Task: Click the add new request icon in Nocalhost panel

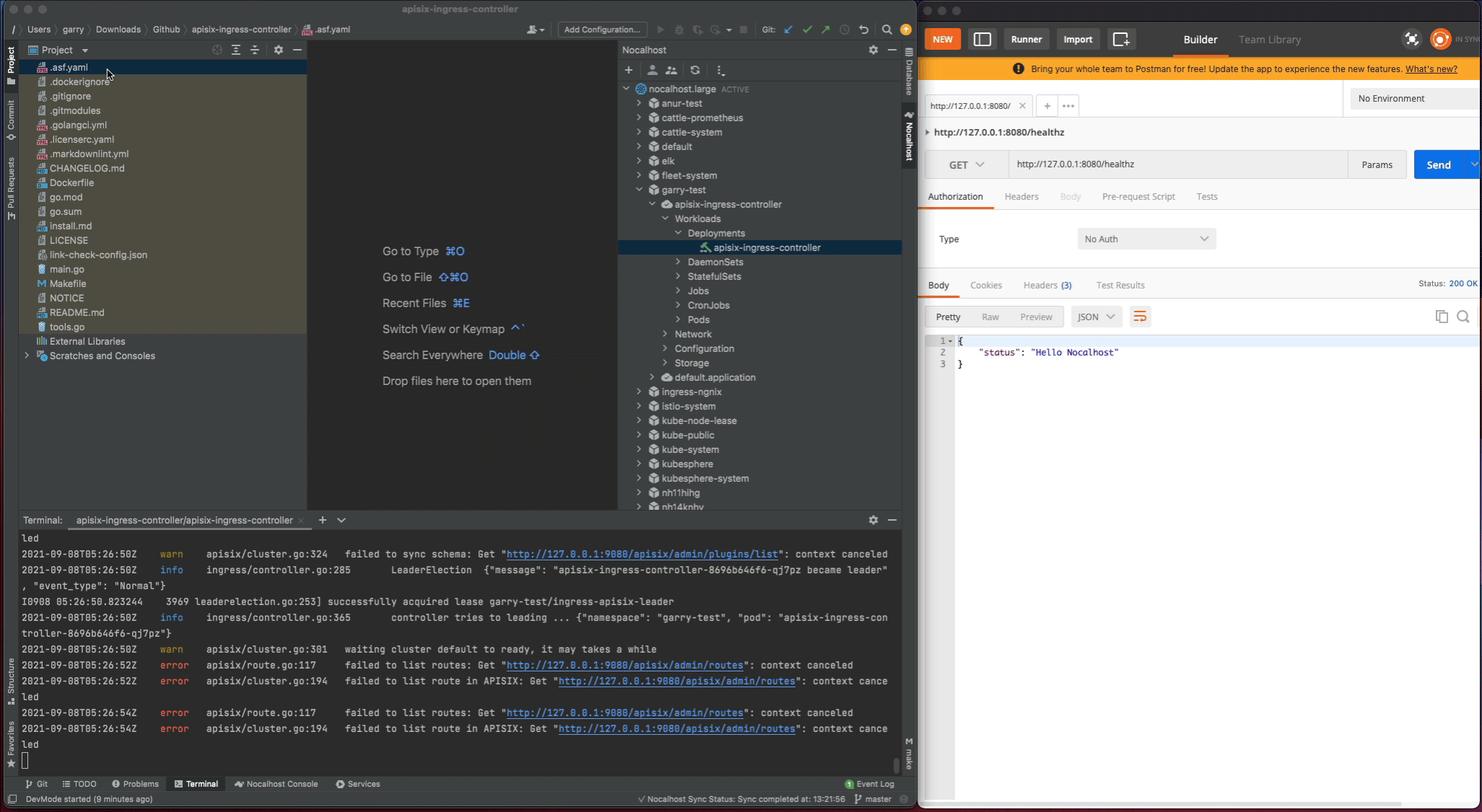Action: pos(628,69)
